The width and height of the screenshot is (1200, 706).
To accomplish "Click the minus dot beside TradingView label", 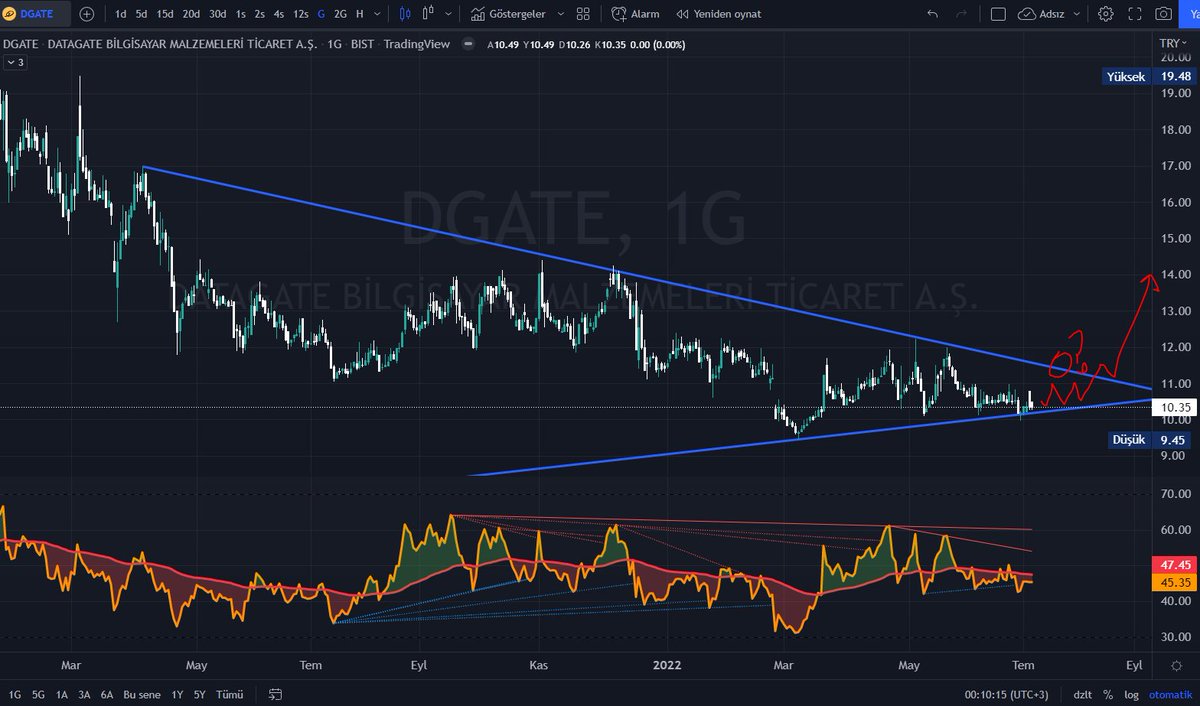I will (469, 43).
